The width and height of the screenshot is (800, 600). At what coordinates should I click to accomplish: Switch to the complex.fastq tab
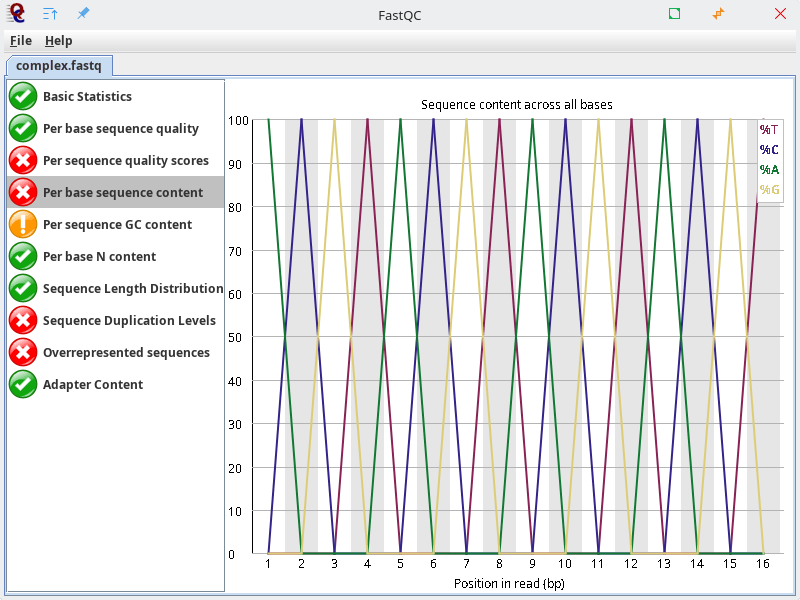click(59, 64)
